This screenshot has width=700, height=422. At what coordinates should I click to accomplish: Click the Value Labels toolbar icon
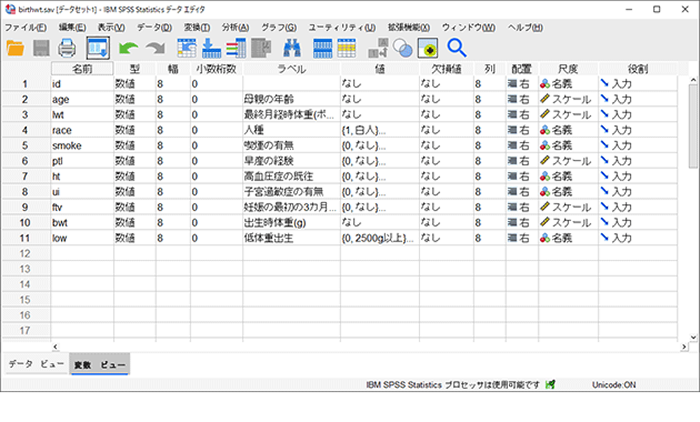click(x=378, y=48)
